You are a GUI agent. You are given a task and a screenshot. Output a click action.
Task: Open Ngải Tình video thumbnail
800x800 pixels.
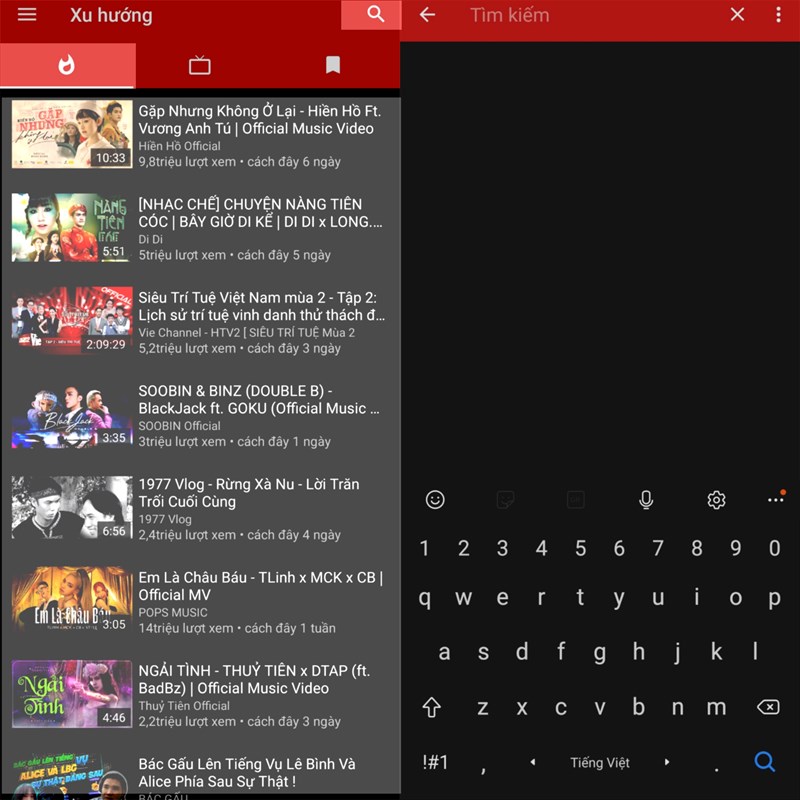[x=72, y=694]
